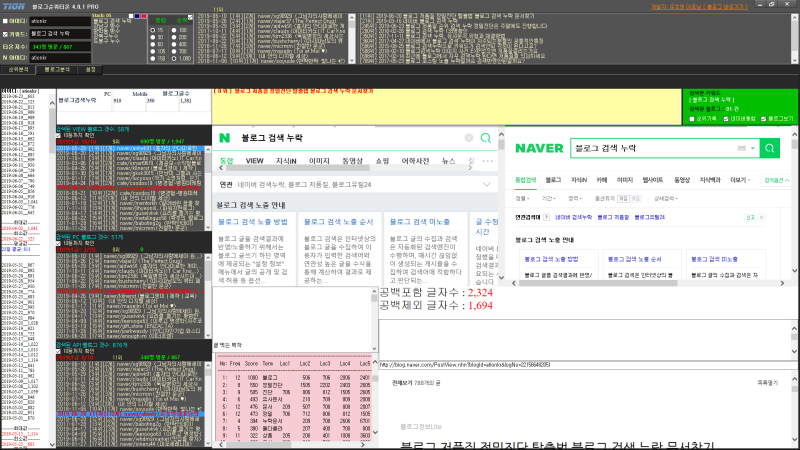Open the 정렬 sort dropdown
The height and width of the screenshot is (450, 800).
tap(522, 198)
